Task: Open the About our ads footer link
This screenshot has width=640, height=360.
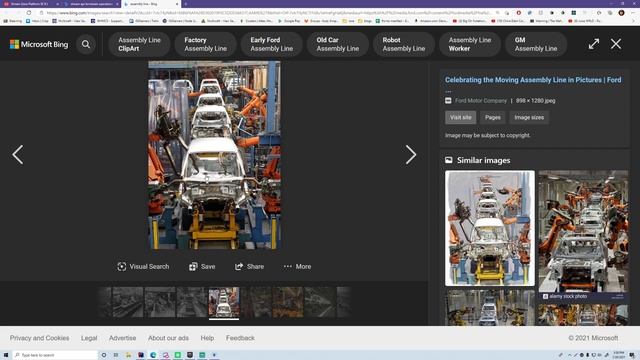Action: pos(168,338)
